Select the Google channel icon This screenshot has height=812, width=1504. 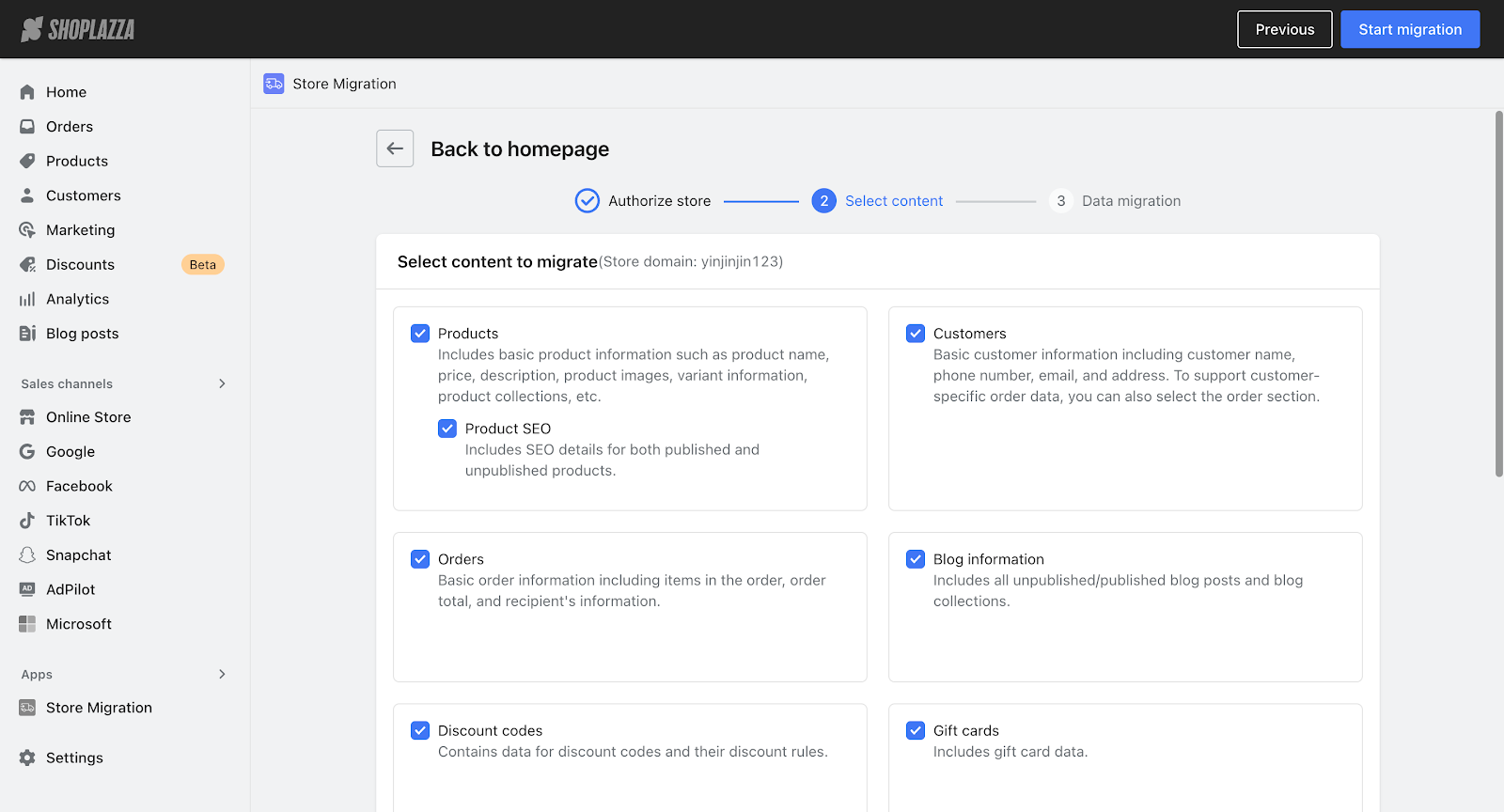[27, 452]
